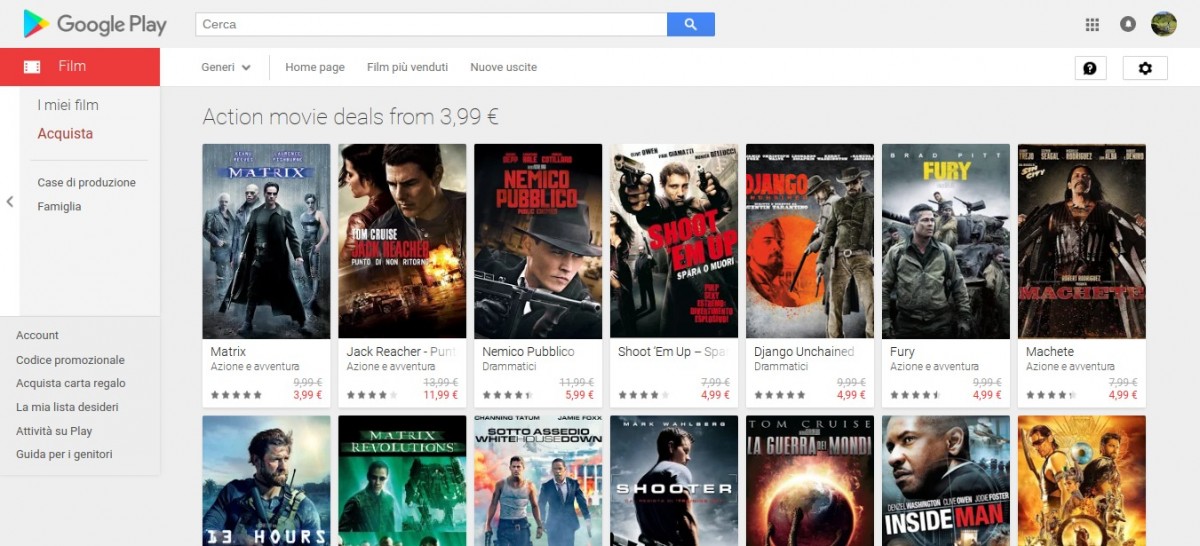Open the Jack Reacher movie poster
Image resolution: width=1200 pixels, height=546 pixels.
402,241
